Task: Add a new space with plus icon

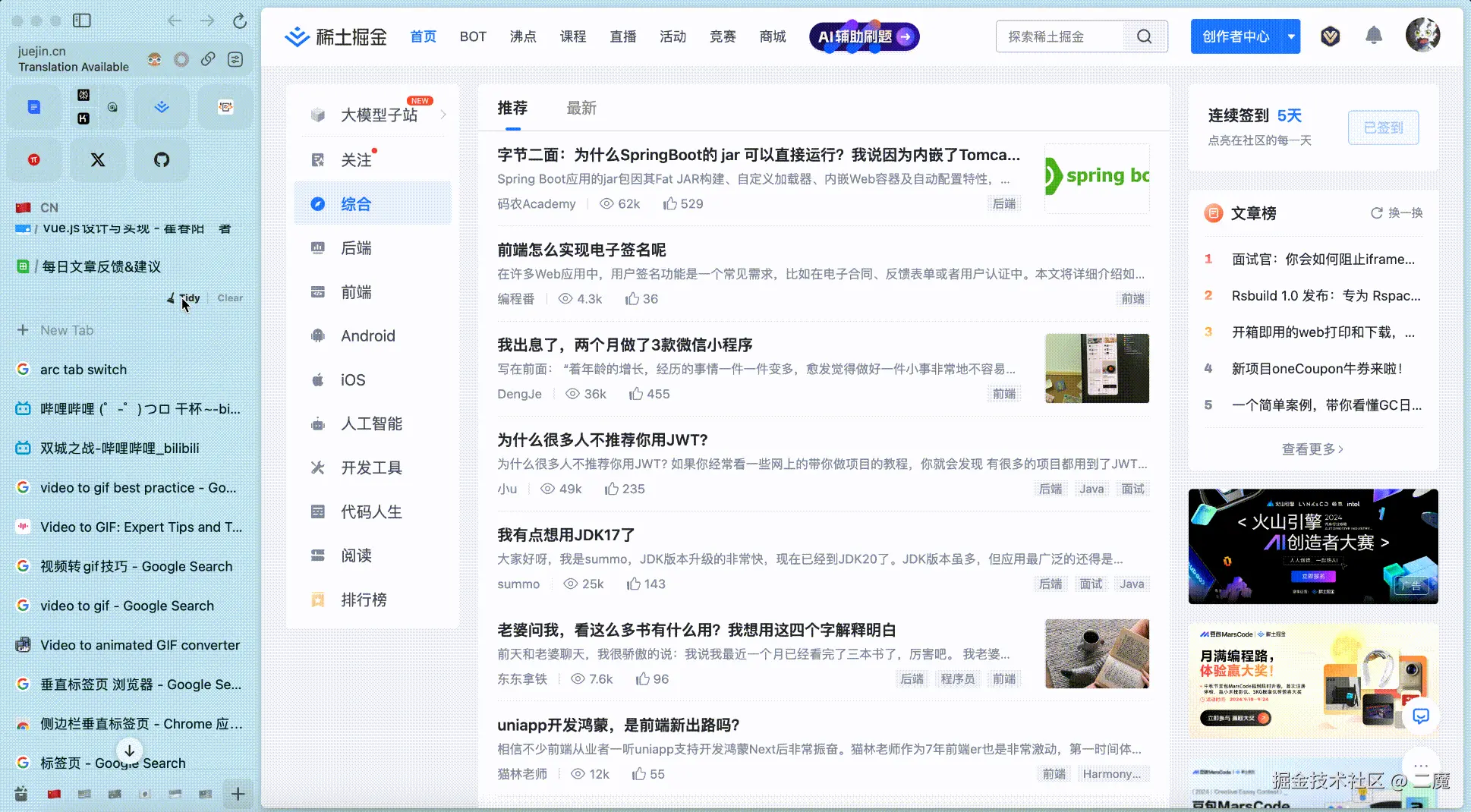Action: (x=238, y=794)
